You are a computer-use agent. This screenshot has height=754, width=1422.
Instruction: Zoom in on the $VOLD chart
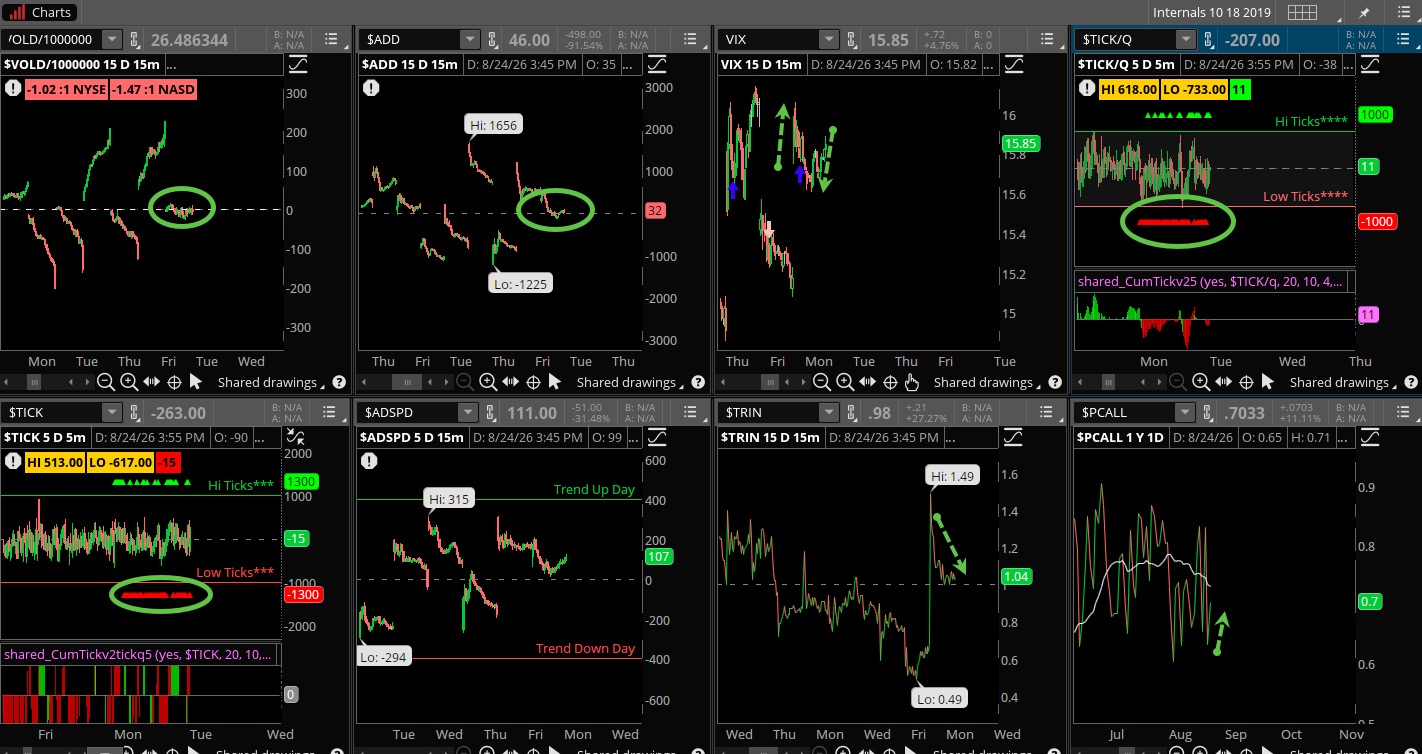click(x=129, y=382)
